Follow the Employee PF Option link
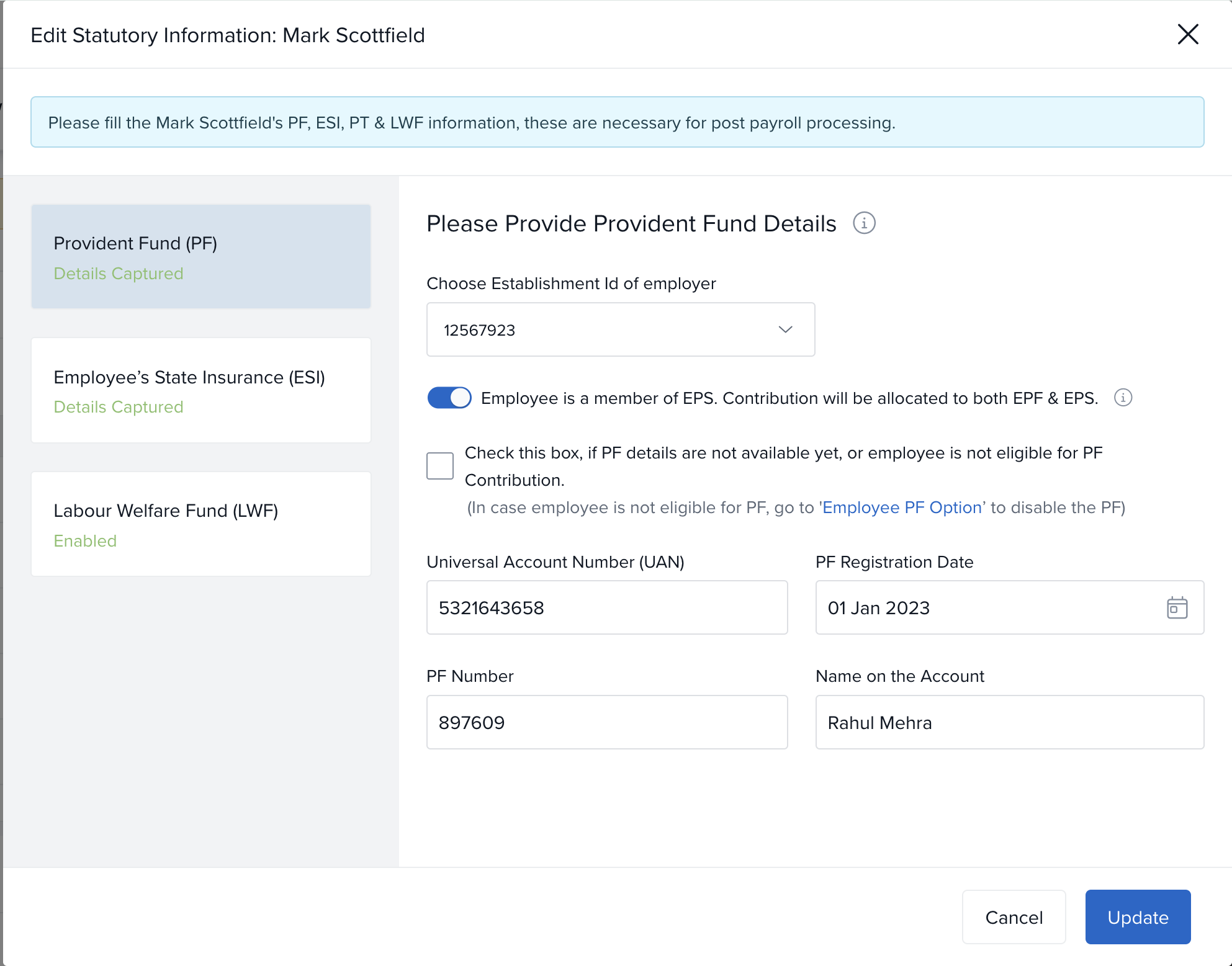1232x966 pixels. (902, 508)
